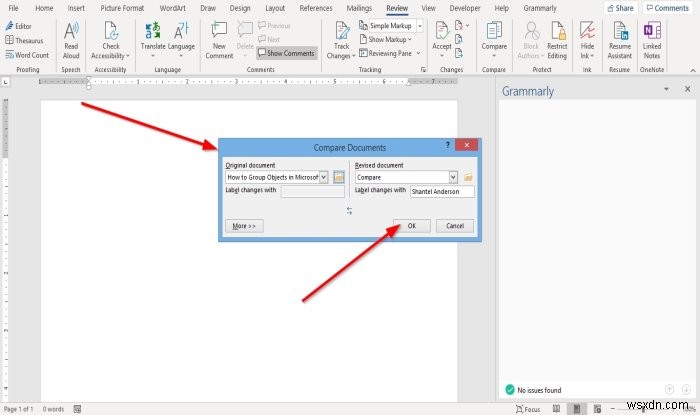Open the Reviewing Pane
700x415 pixels.
[x=386, y=54]
